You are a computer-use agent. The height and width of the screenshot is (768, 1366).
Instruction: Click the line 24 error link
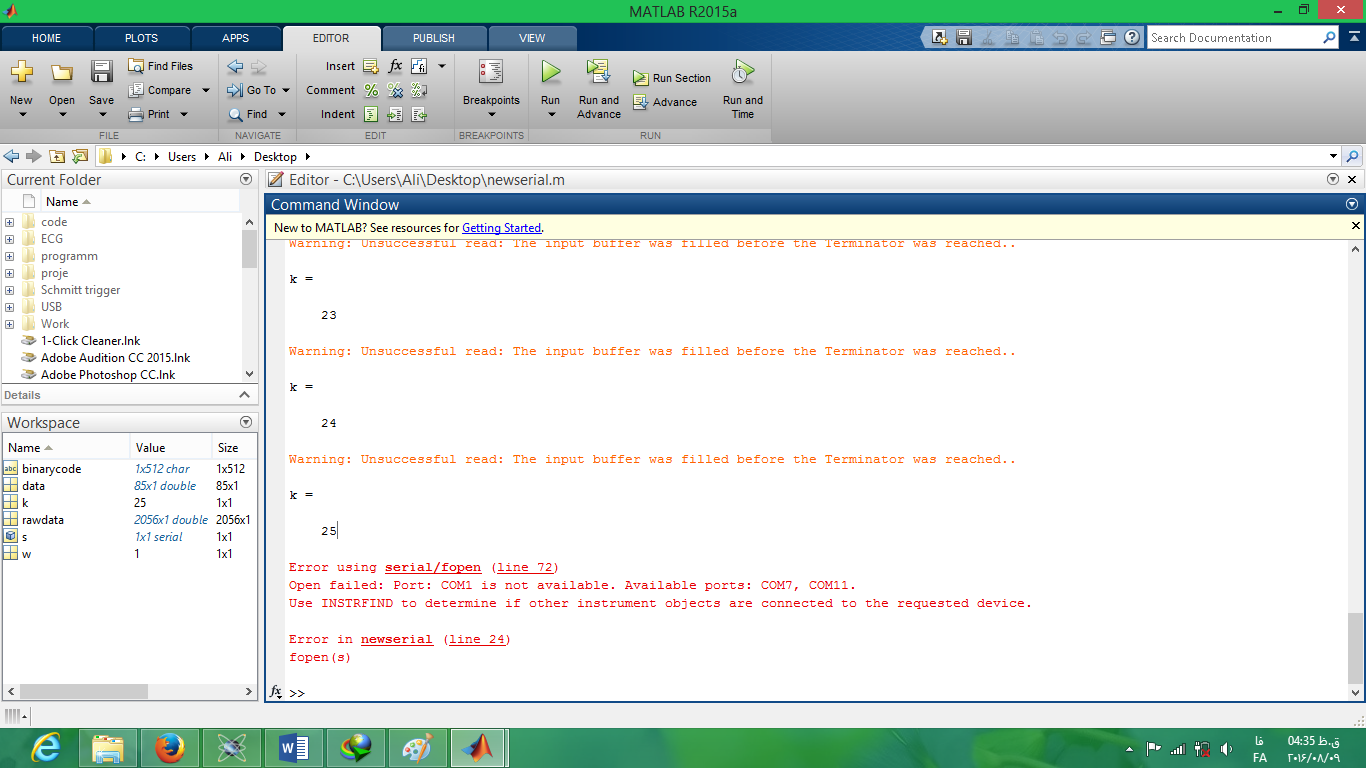477,640
